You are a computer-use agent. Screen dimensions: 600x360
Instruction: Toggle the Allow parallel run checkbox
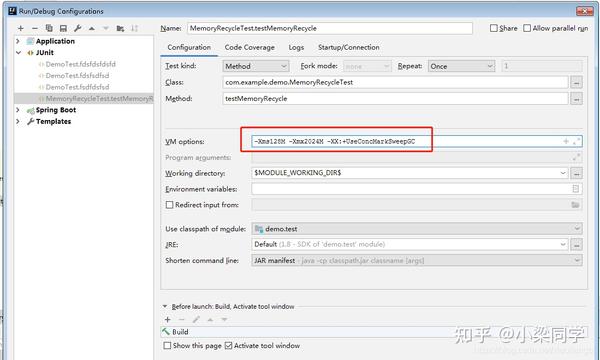(527, 28)
